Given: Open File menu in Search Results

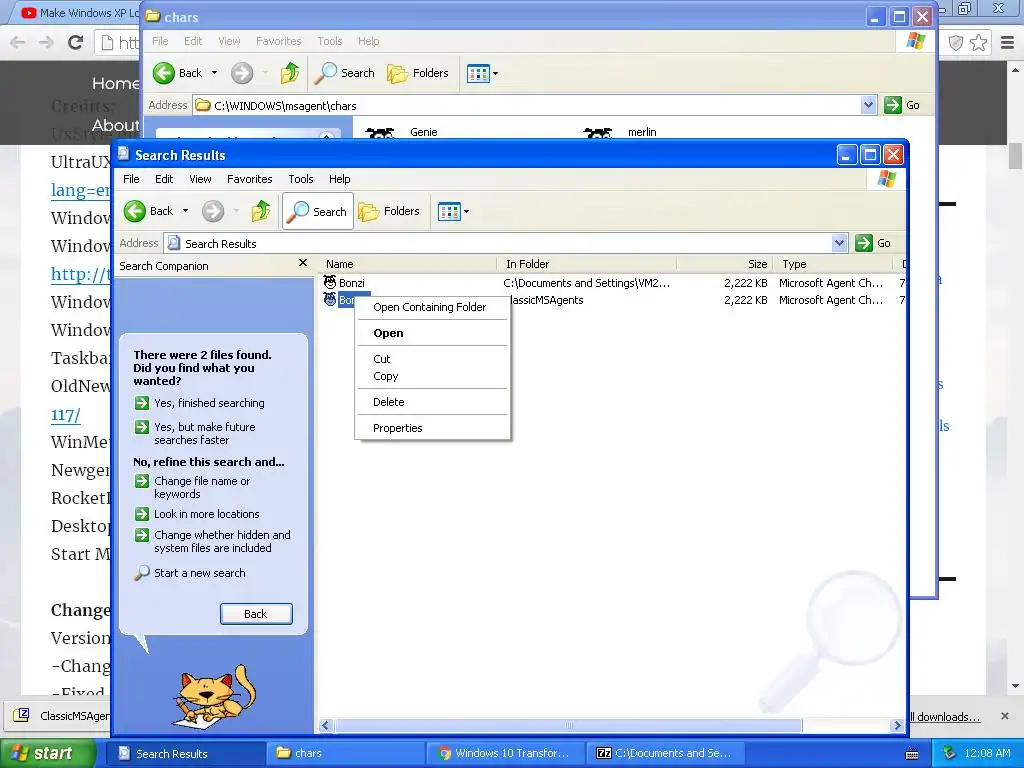Looking at the screenshot, I should pyautogui.click(x=131, y=179).
